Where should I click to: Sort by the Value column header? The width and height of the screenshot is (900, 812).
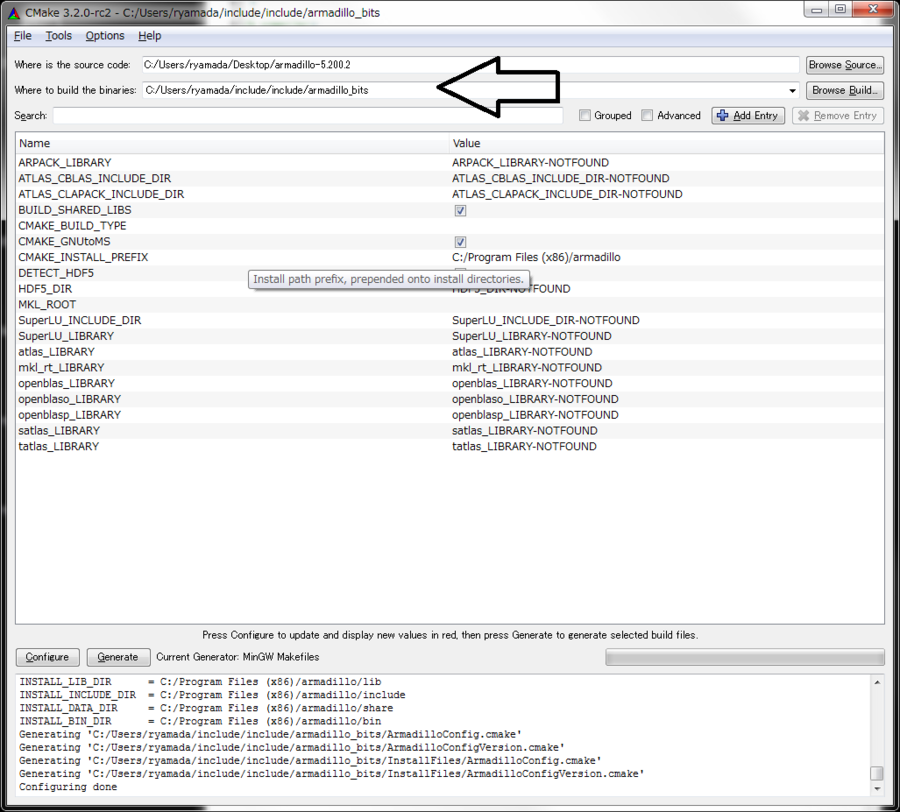tap(666, 143)
